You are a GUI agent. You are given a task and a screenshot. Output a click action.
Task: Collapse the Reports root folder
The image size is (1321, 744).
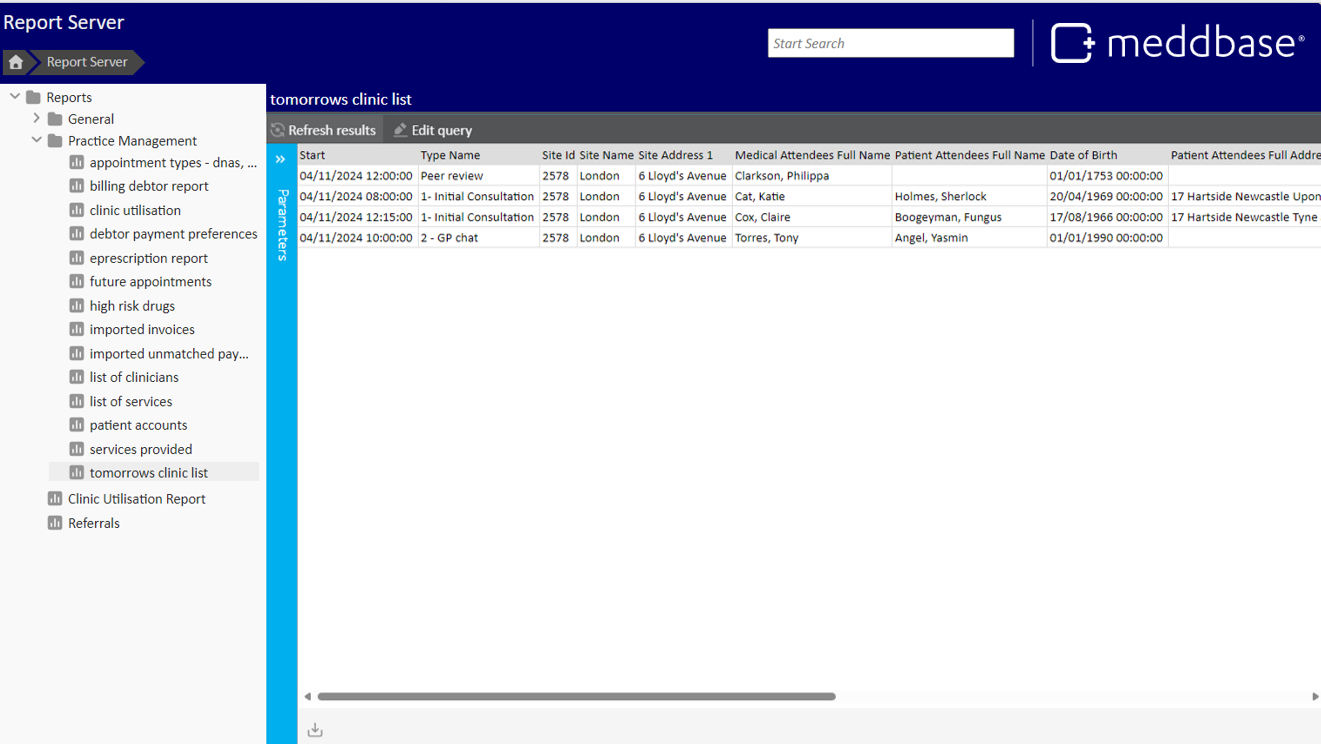click(15, 97)
